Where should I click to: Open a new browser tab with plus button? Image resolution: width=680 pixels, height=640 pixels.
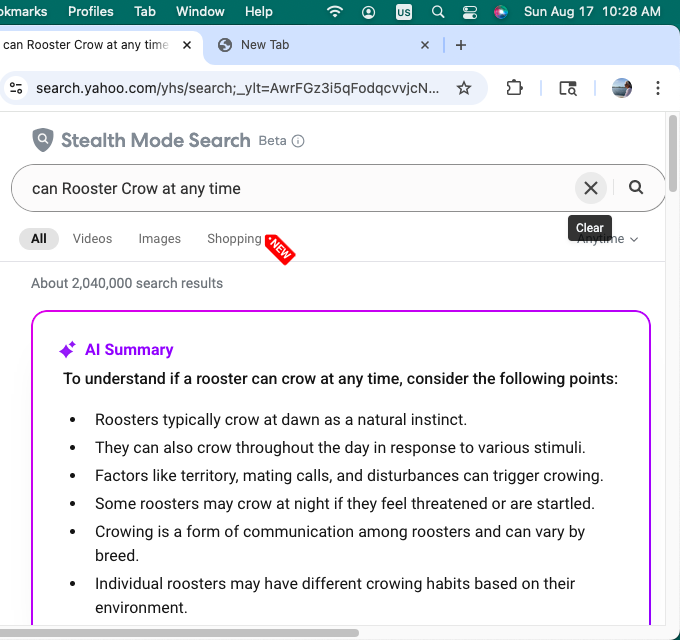tap(461, 45)
